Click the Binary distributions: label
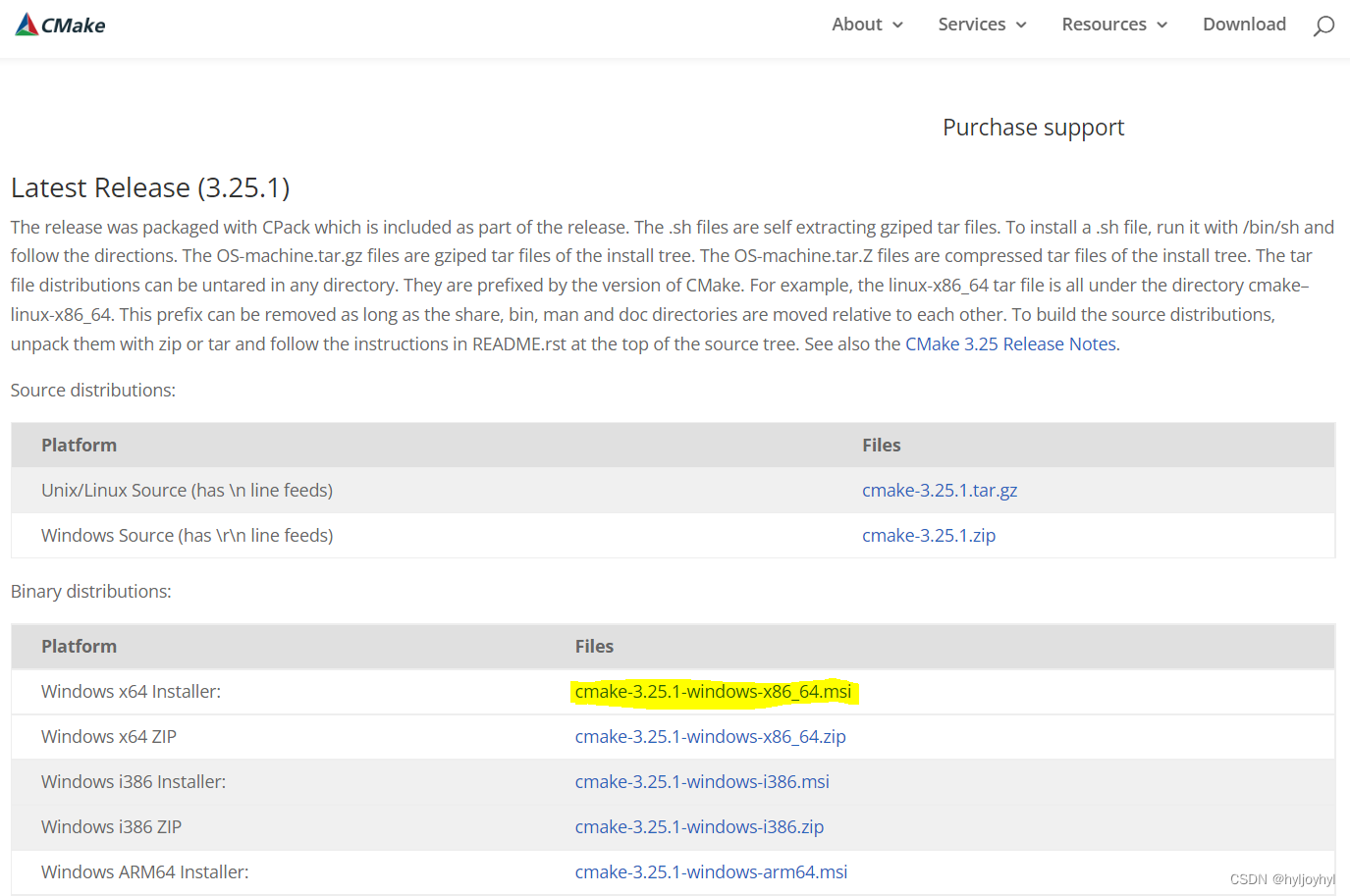Image resolution: width=1350 pixels, height=896 pixels. [91, 592]
